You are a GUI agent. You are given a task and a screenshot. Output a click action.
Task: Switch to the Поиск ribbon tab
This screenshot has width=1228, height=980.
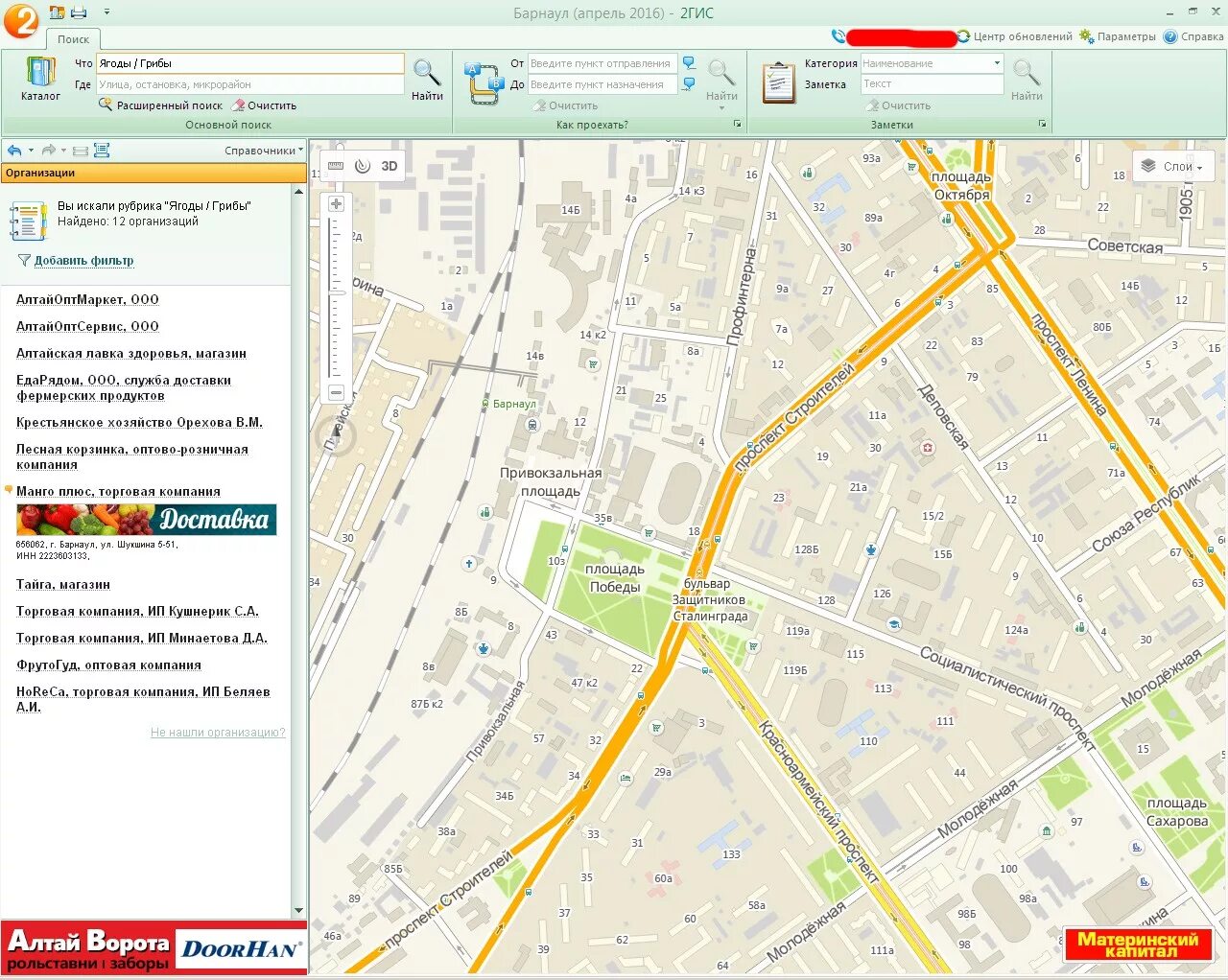(73, 39)
